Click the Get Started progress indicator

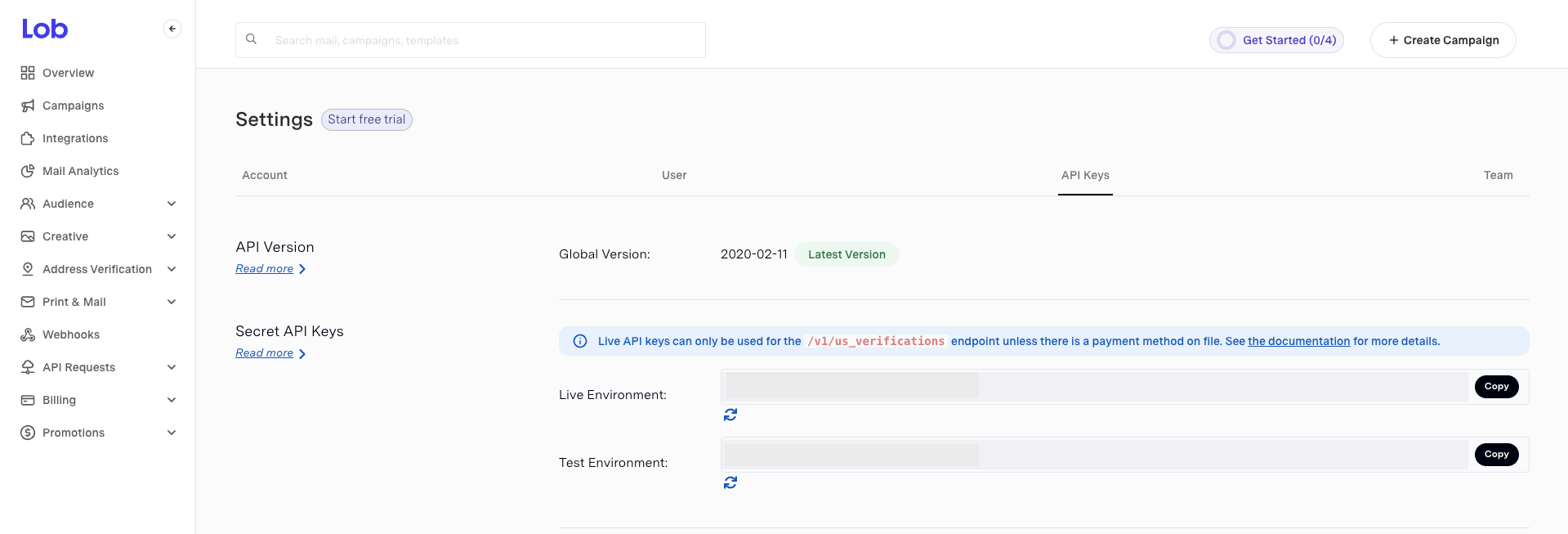click(1276, 40)
